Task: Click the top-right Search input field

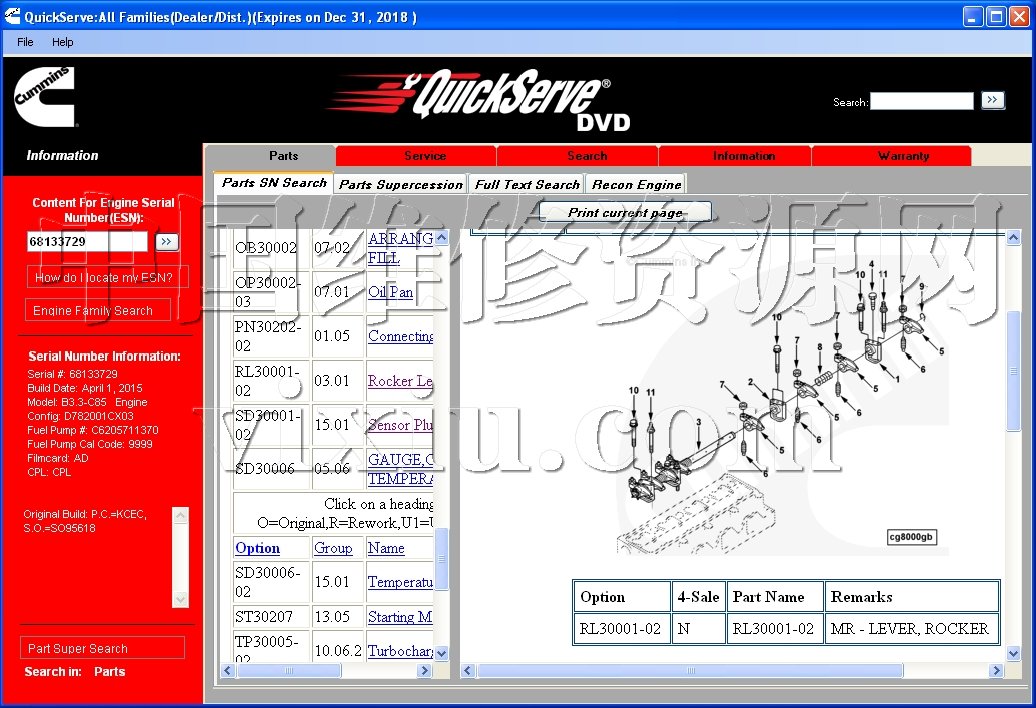Action: 921,101
